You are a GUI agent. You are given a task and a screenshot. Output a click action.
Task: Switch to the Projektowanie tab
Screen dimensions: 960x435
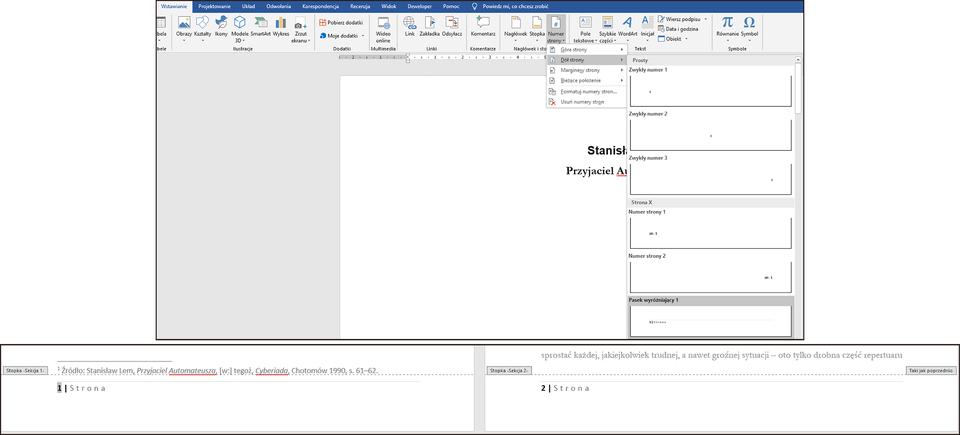(x=214, y=6)
